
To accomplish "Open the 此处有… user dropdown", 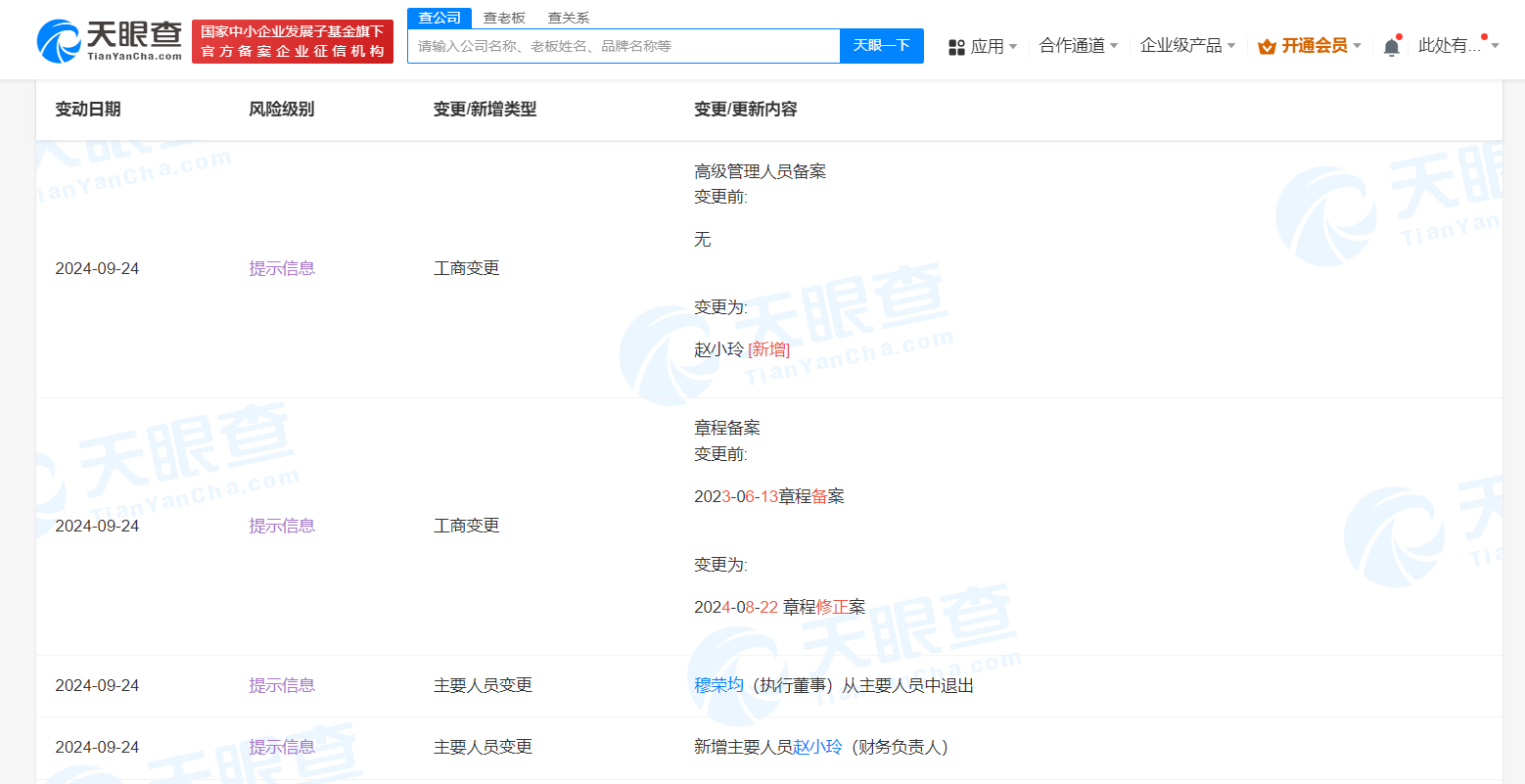I will point(1458,45).
